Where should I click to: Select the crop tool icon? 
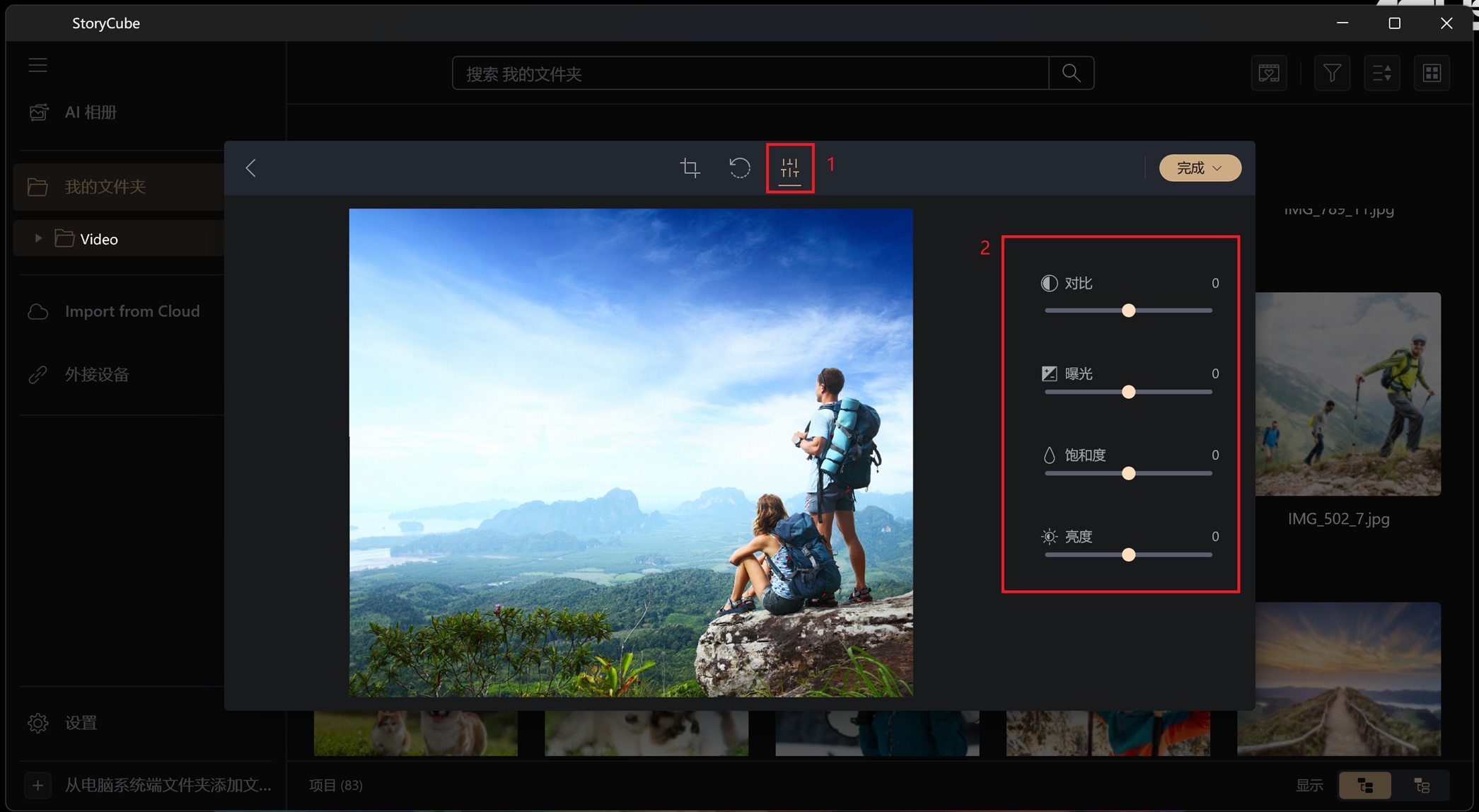click(x=690, y=168)
